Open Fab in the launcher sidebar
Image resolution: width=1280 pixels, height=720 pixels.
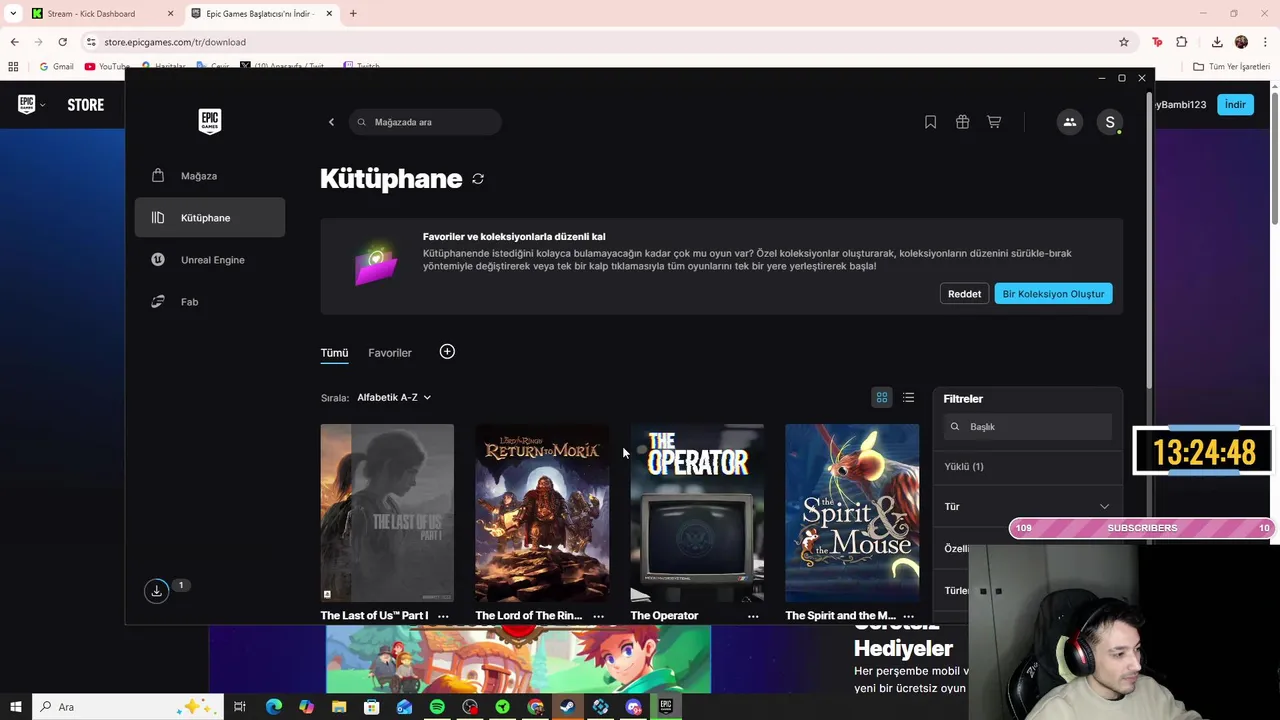point(210,302)
